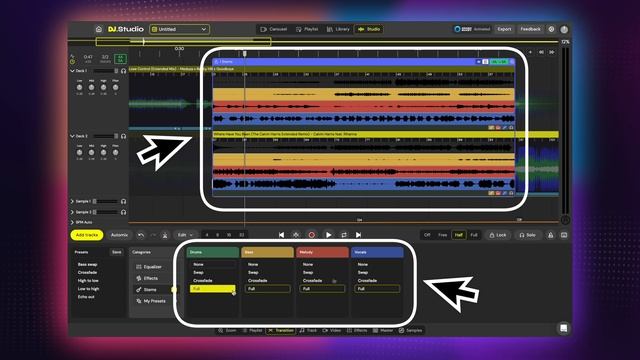Toggle headphone cue on Deck 1
The image size is (640, 360).
123,71
